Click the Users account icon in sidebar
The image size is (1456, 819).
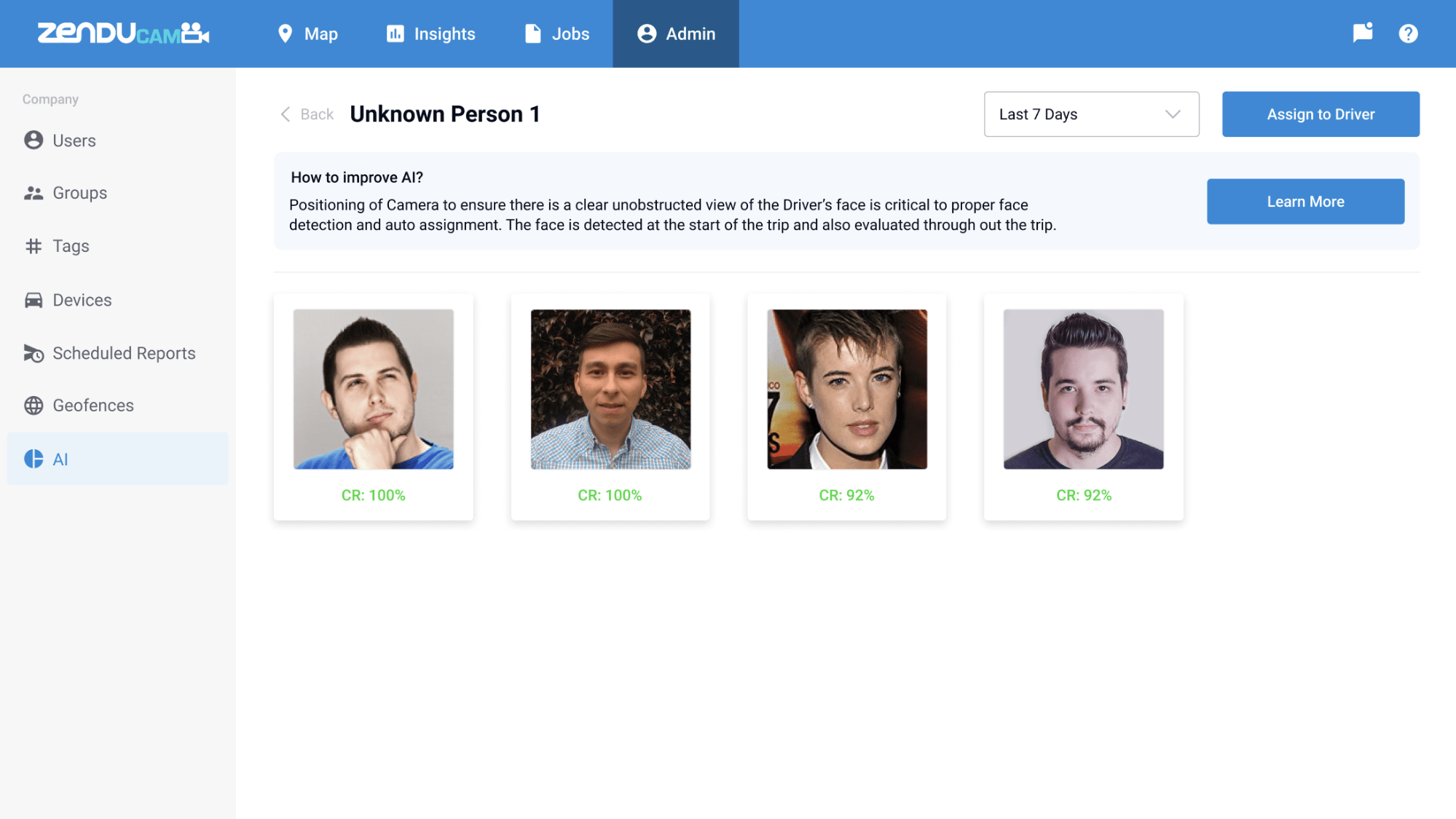[34, 140]
